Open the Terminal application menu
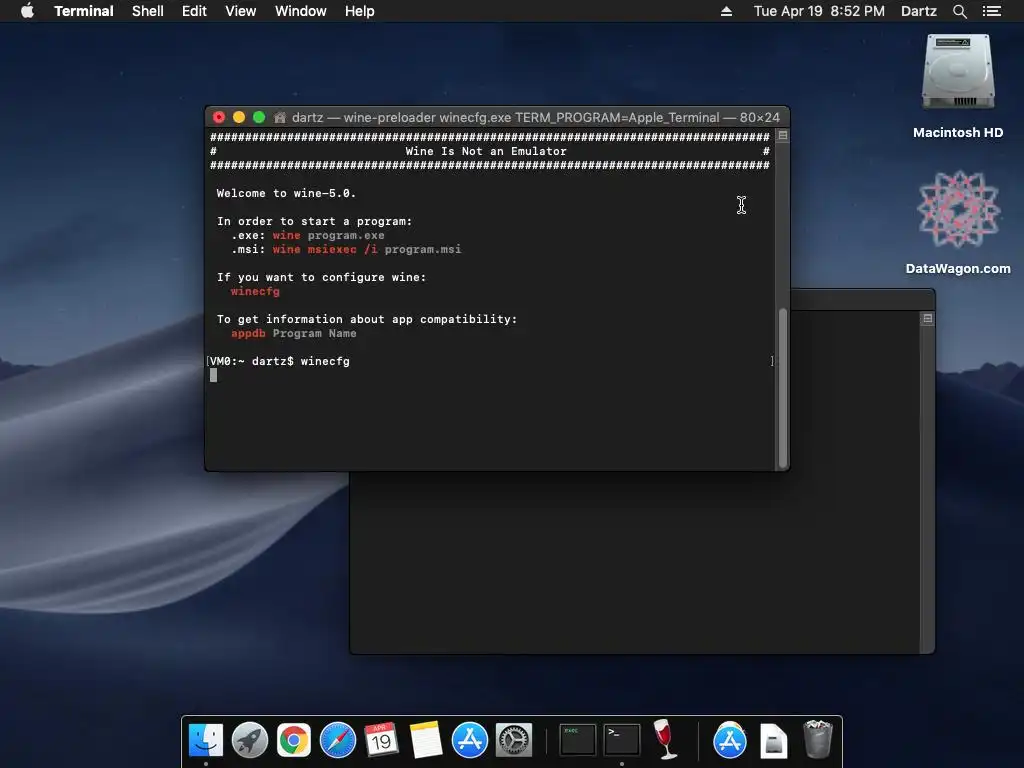The image size is (1024, 768). click(x=84, y=11)
